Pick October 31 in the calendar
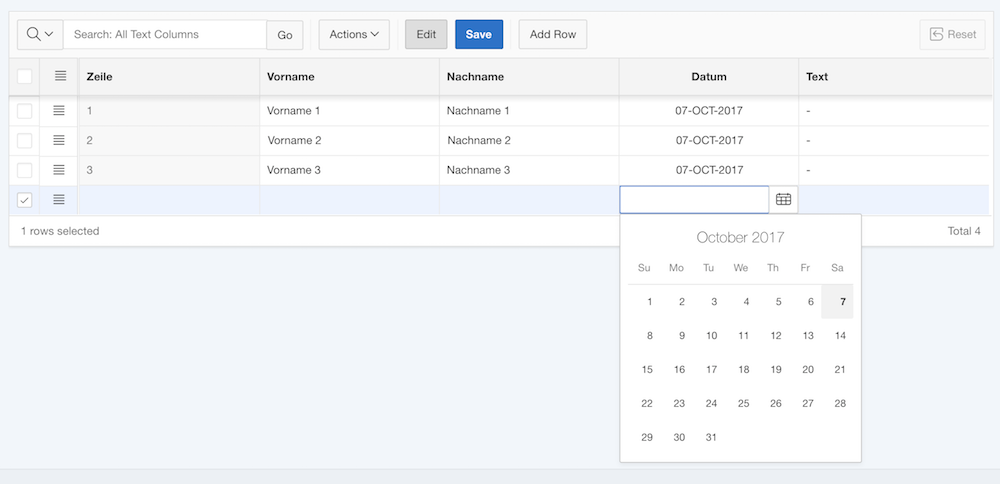1000x484 pixels. coord(709,437)
